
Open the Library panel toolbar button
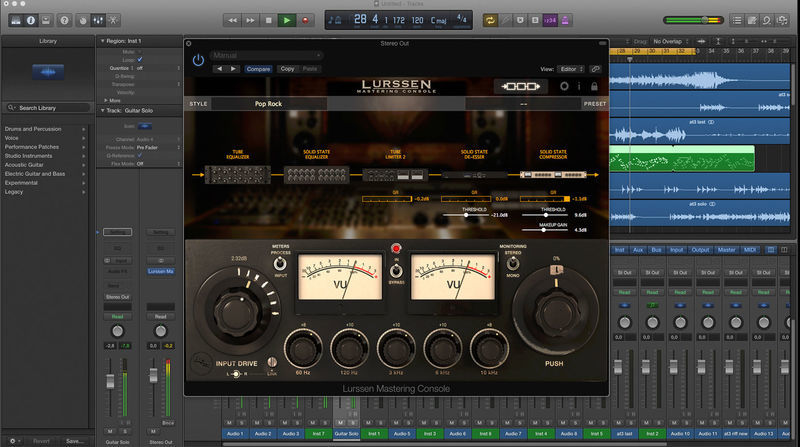(x=16, y=20)
